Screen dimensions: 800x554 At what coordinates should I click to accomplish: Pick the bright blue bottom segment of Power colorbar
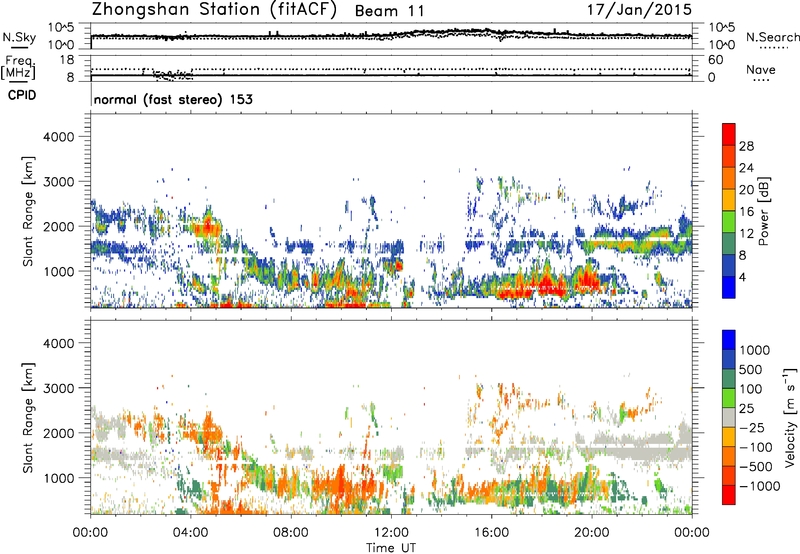pos(729,287)
